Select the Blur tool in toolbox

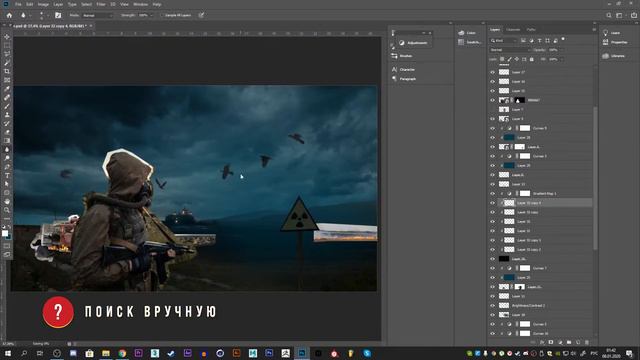pyautogui.click(x=7, y=149)
